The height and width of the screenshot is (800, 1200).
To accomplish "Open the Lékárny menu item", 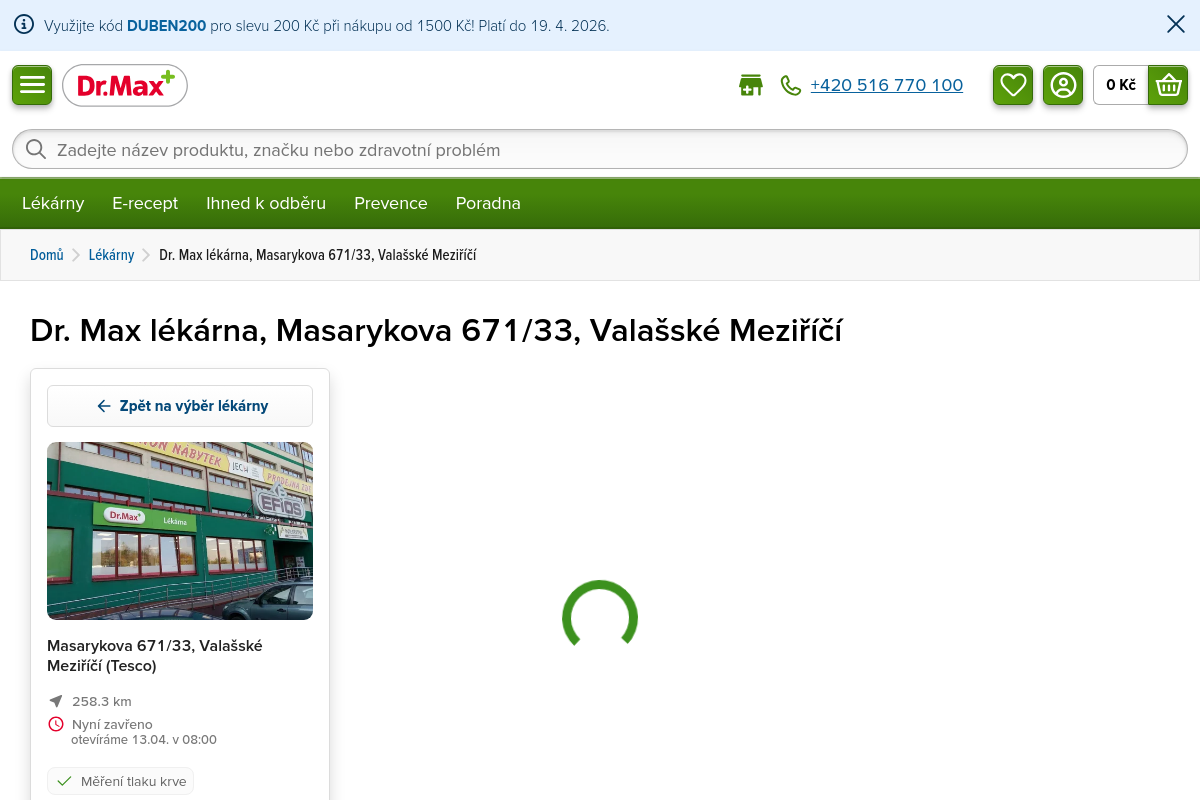I will [53, 203].
